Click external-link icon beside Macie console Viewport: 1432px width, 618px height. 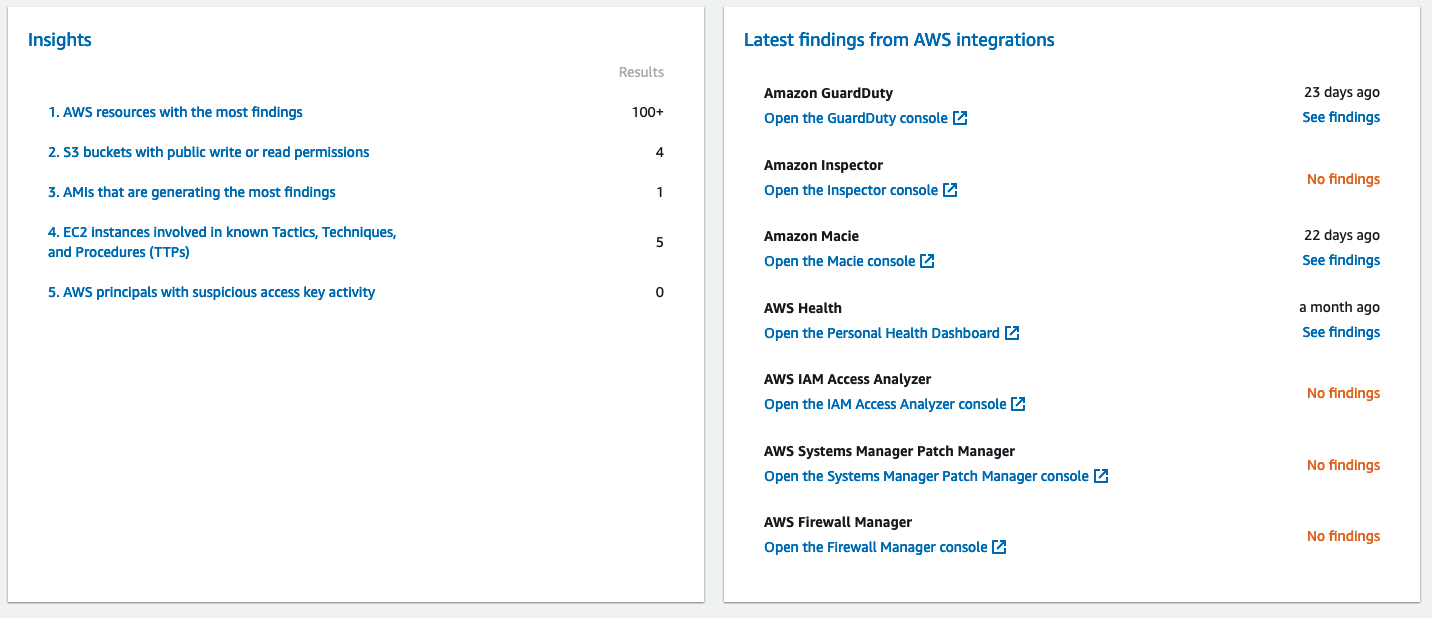(927, 261)
